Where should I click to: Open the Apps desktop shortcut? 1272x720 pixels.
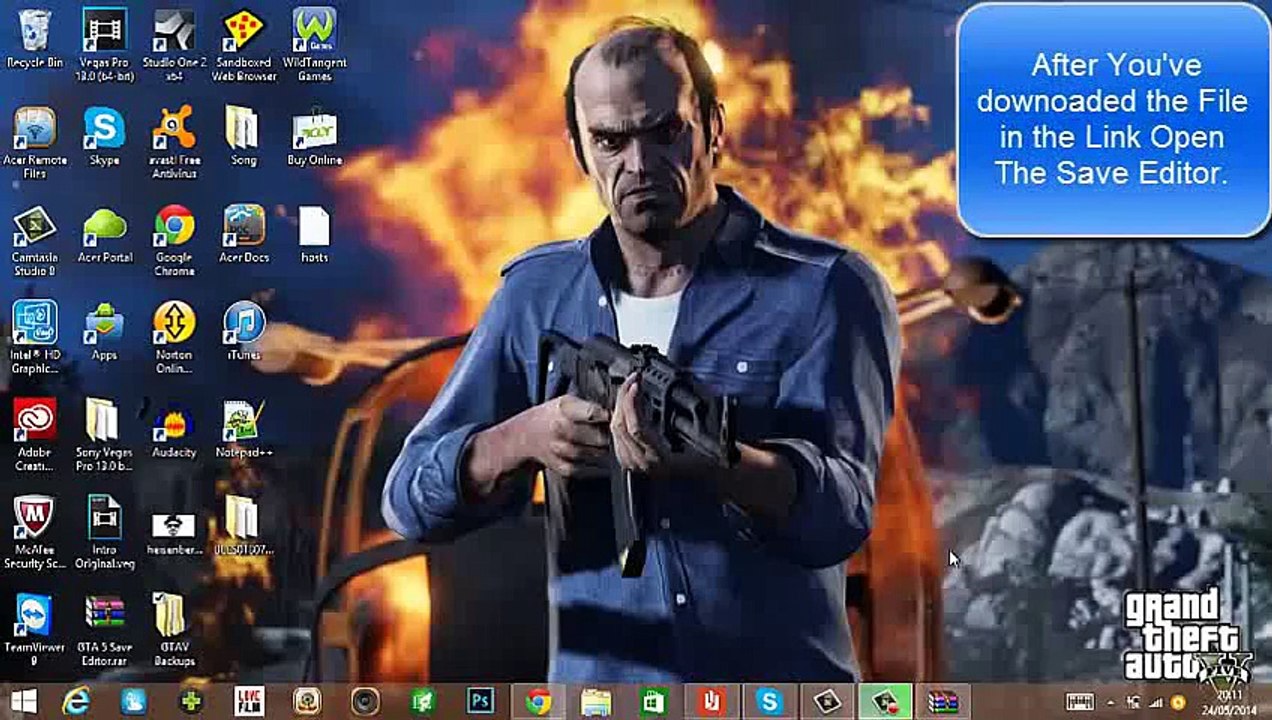click(x=104, y=332)
